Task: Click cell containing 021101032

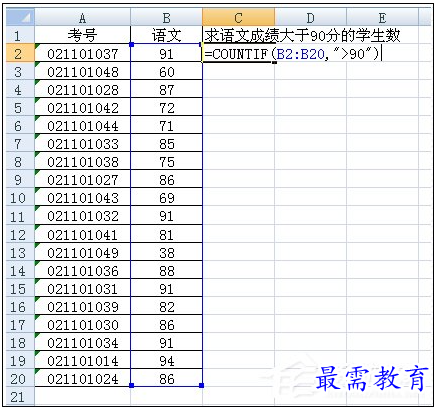Action: 83,216
